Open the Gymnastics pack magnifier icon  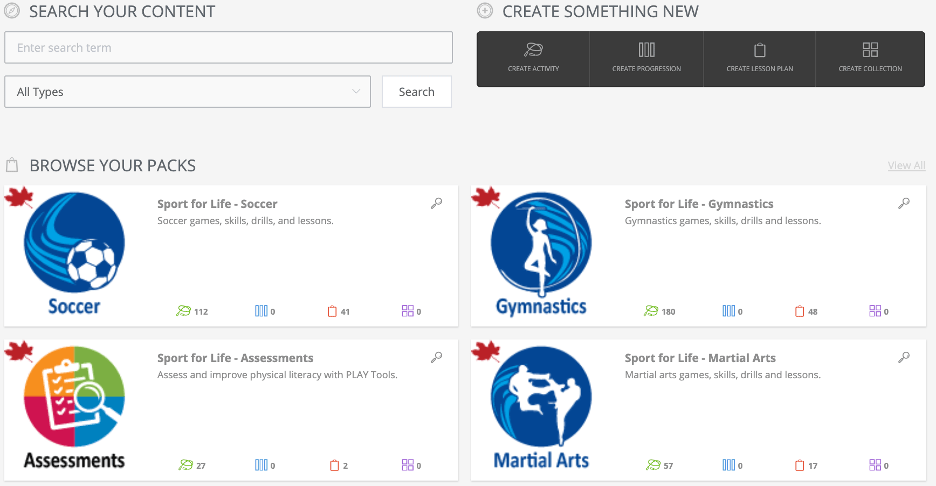click(x=904, y=204)
